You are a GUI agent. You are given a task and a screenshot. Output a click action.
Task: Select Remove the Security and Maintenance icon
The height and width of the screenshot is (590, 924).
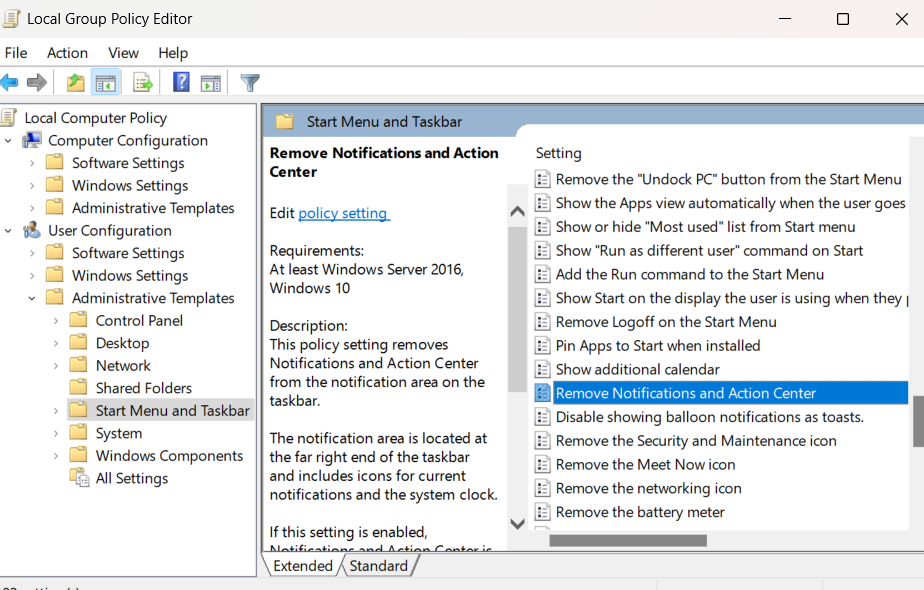(696, 441)
